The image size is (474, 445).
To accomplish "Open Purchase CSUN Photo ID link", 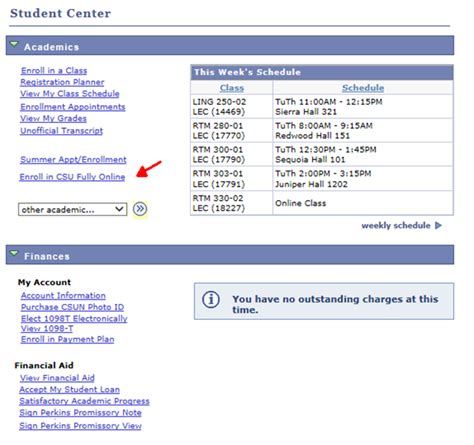I will 72,307.
